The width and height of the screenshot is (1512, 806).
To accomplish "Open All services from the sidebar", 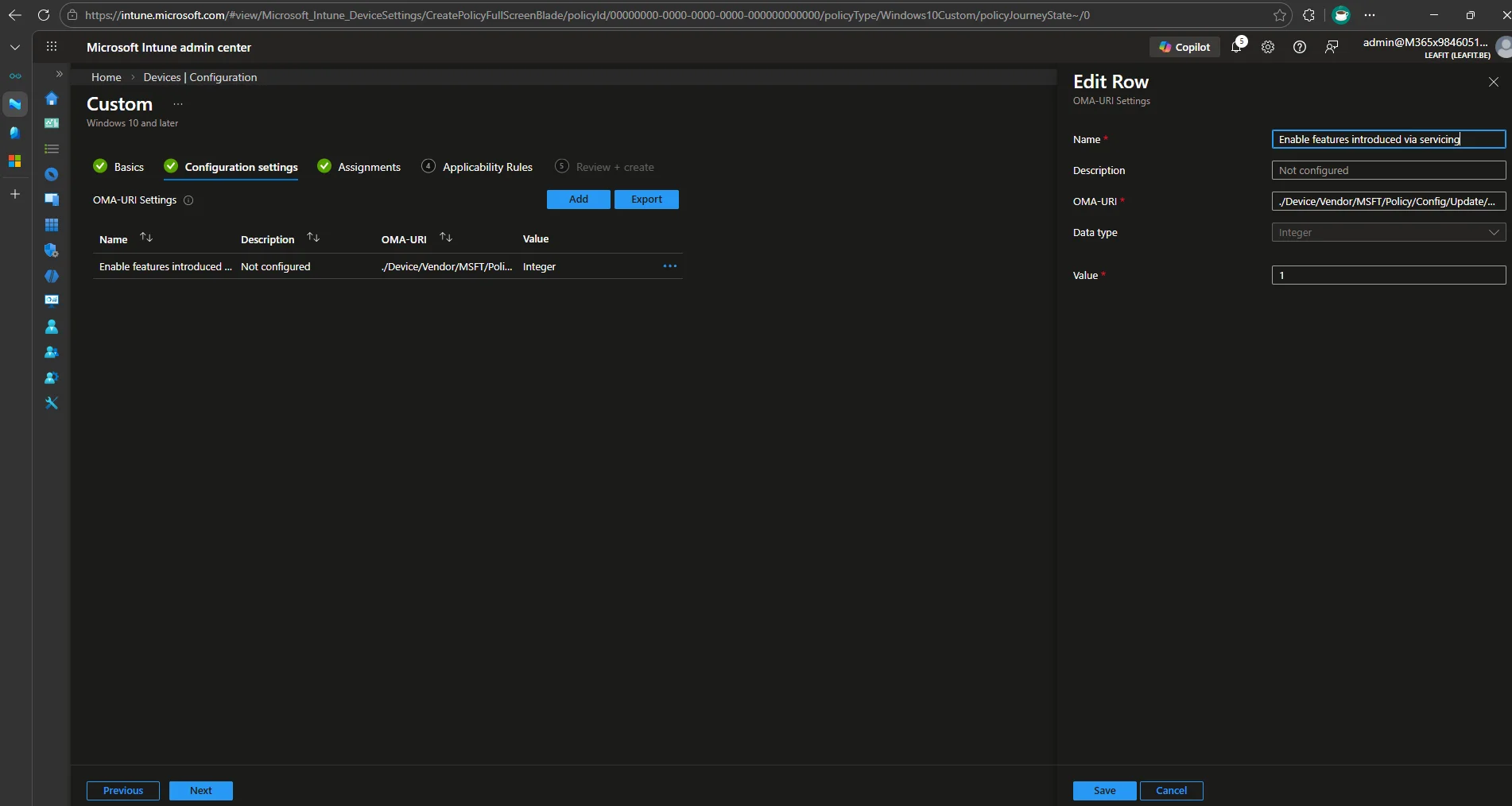I will (52, 149).
